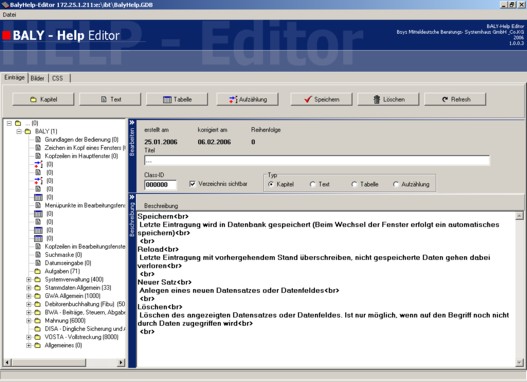Click the Debitorenbuchhaltung (Fibu) folder icon
The image size is (527, 382).
point(38,304)
